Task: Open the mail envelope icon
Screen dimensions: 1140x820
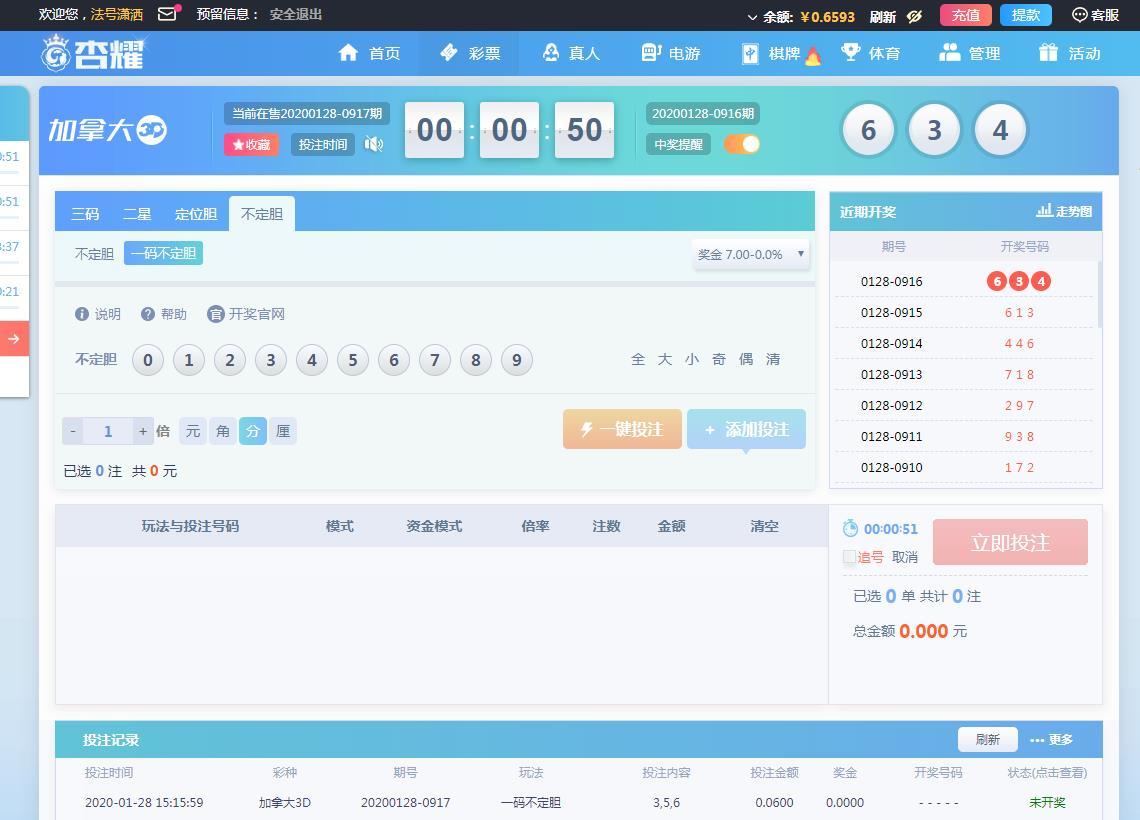Action: (x=167, y=14)
